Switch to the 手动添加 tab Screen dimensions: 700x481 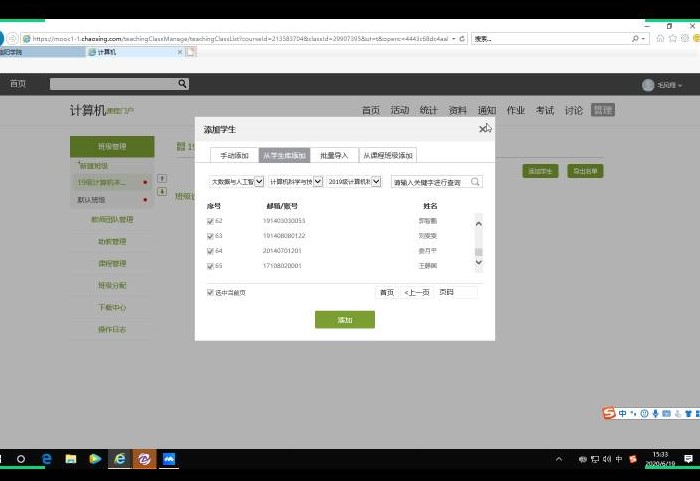click(x=234, y=155)
